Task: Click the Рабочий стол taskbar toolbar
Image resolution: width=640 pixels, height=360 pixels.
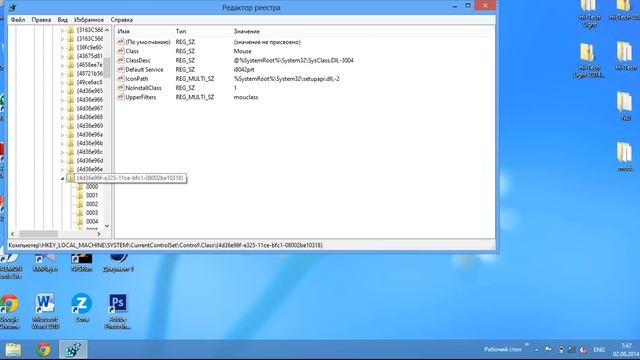Action: click(502, 349)
